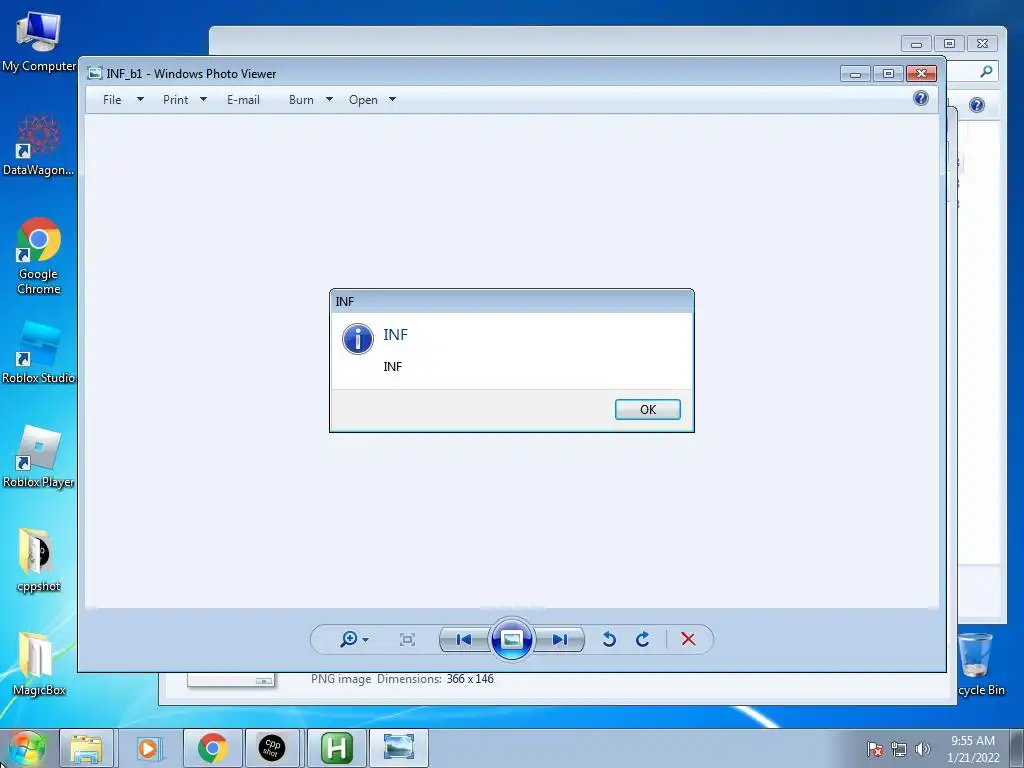Open the Recycle Bin
The image size is (1024, 768).
980,664
